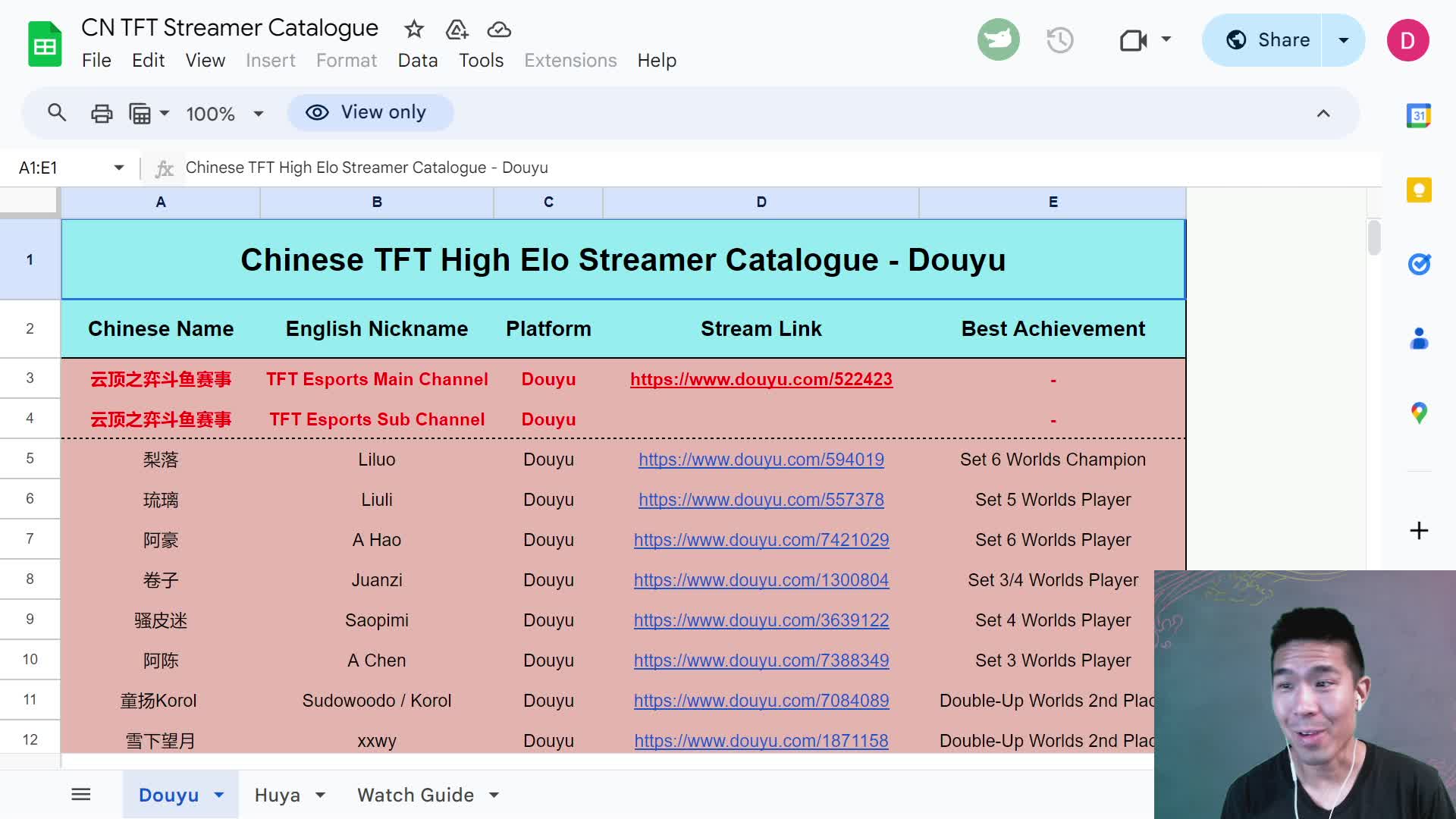Open the filter views dropdown arrow

[x=164, y=114]
